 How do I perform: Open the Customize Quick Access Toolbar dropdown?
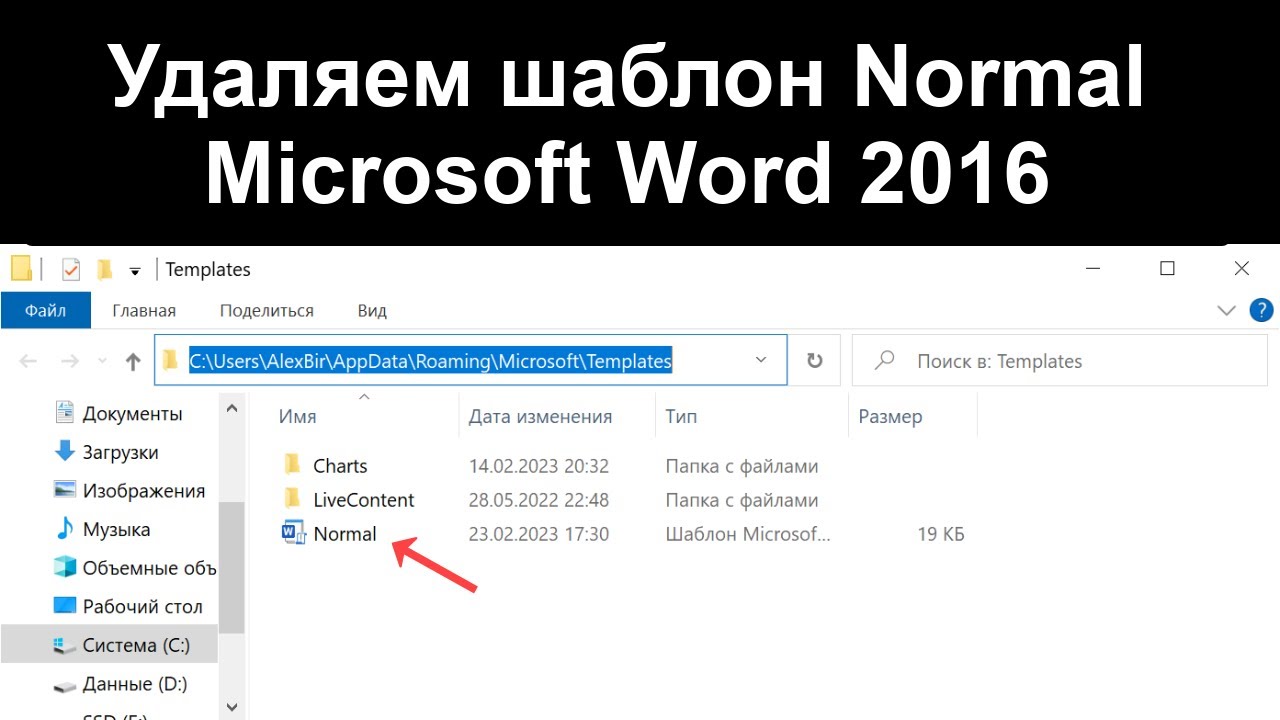pos(135,270)
